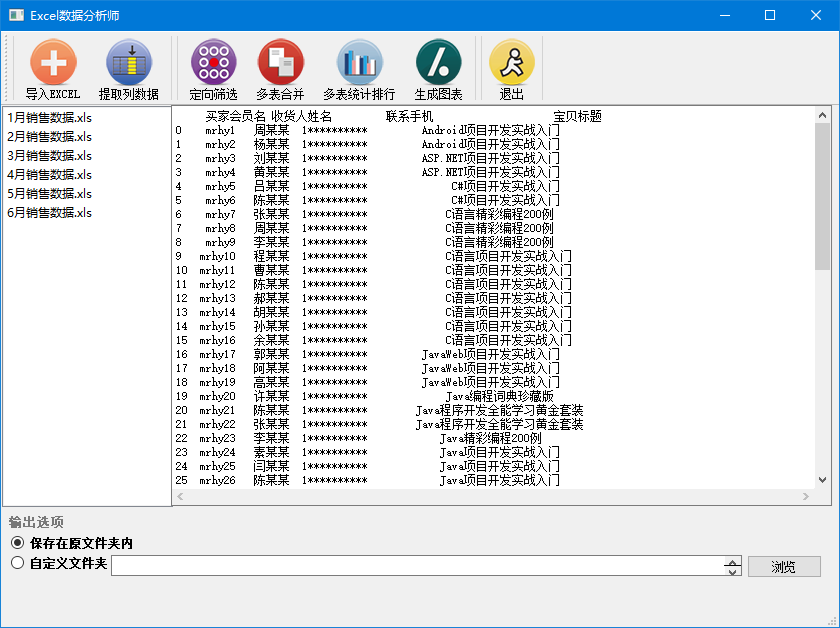Click the horizontal scrollbar right arrow
The width and height of the screenshot is (840, 628).
[806, 497]
